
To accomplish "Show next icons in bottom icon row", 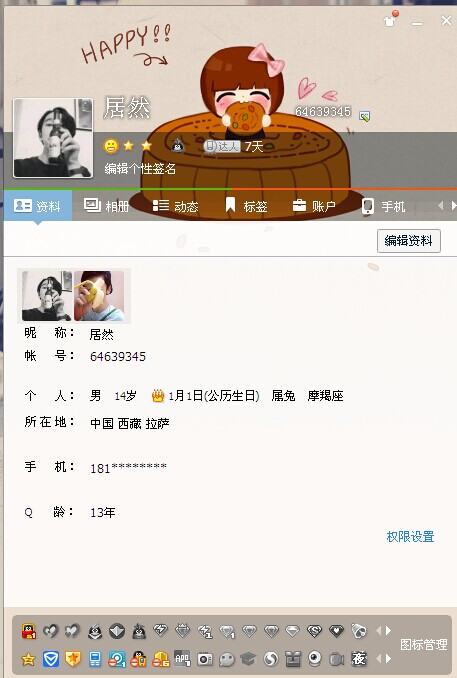I will pos(388,659).
